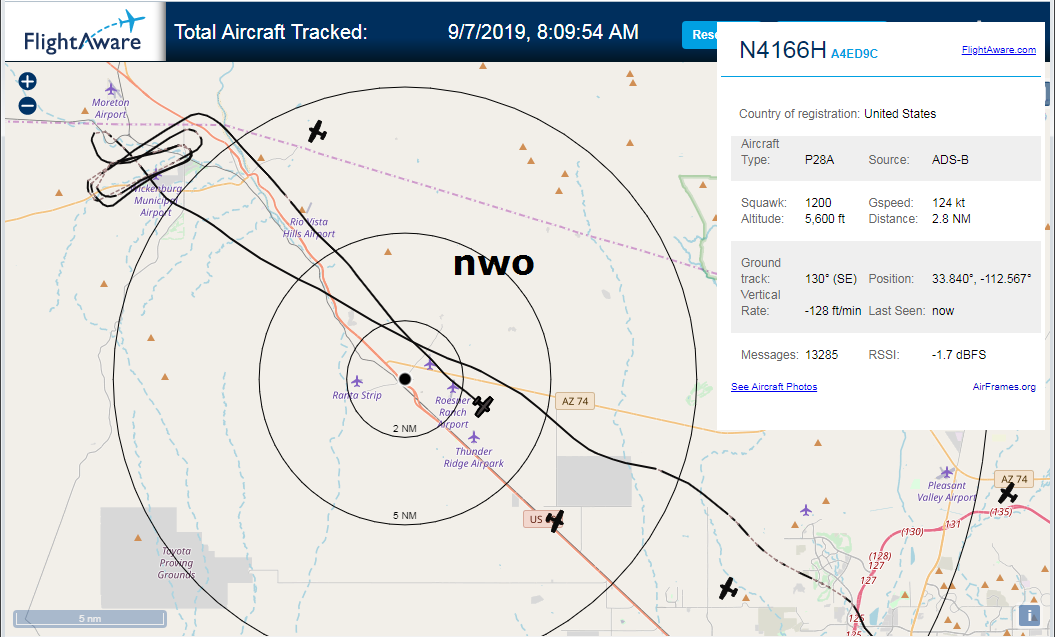Click the RSSI value -1.7 dBFS
The width and height of the screenshot is (1055, 637).
coord(959,354)
